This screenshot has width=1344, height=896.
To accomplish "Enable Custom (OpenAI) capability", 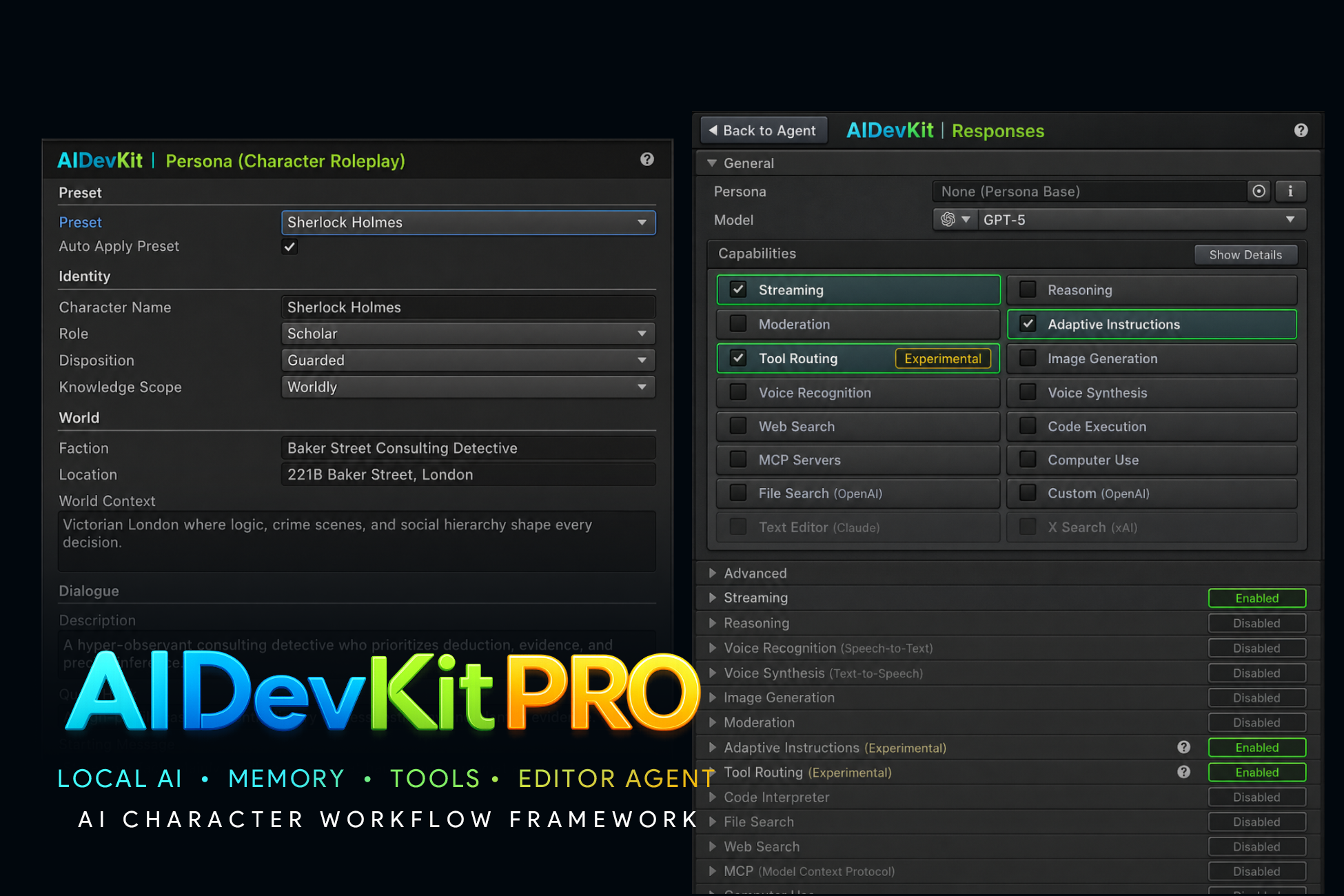I will click(x=1028, y=493).
